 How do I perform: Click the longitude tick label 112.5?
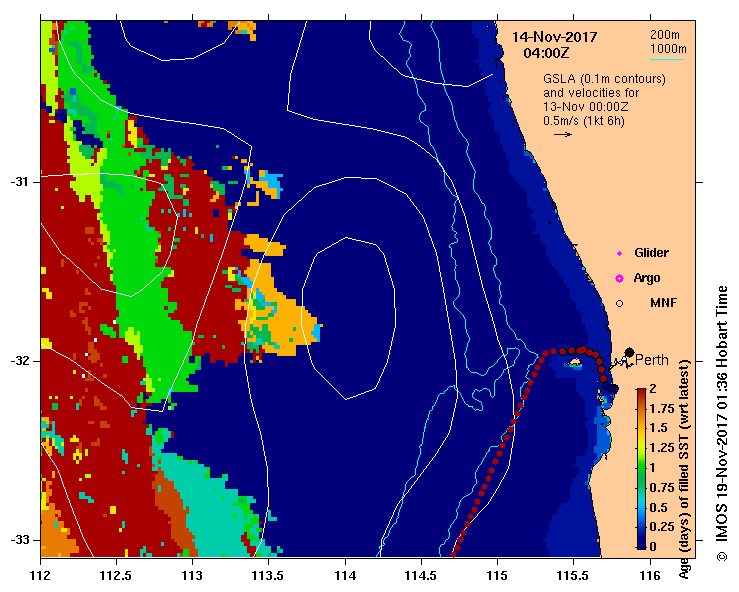point(116,576)
